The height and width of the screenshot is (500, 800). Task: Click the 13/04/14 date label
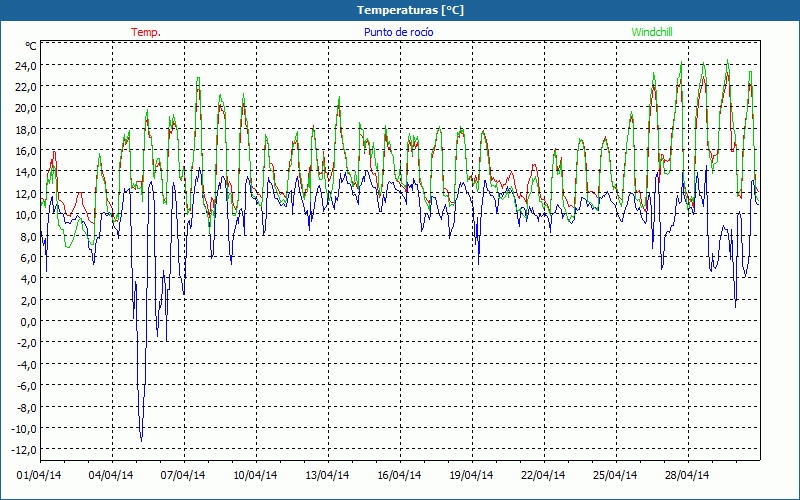click(327, 475)
